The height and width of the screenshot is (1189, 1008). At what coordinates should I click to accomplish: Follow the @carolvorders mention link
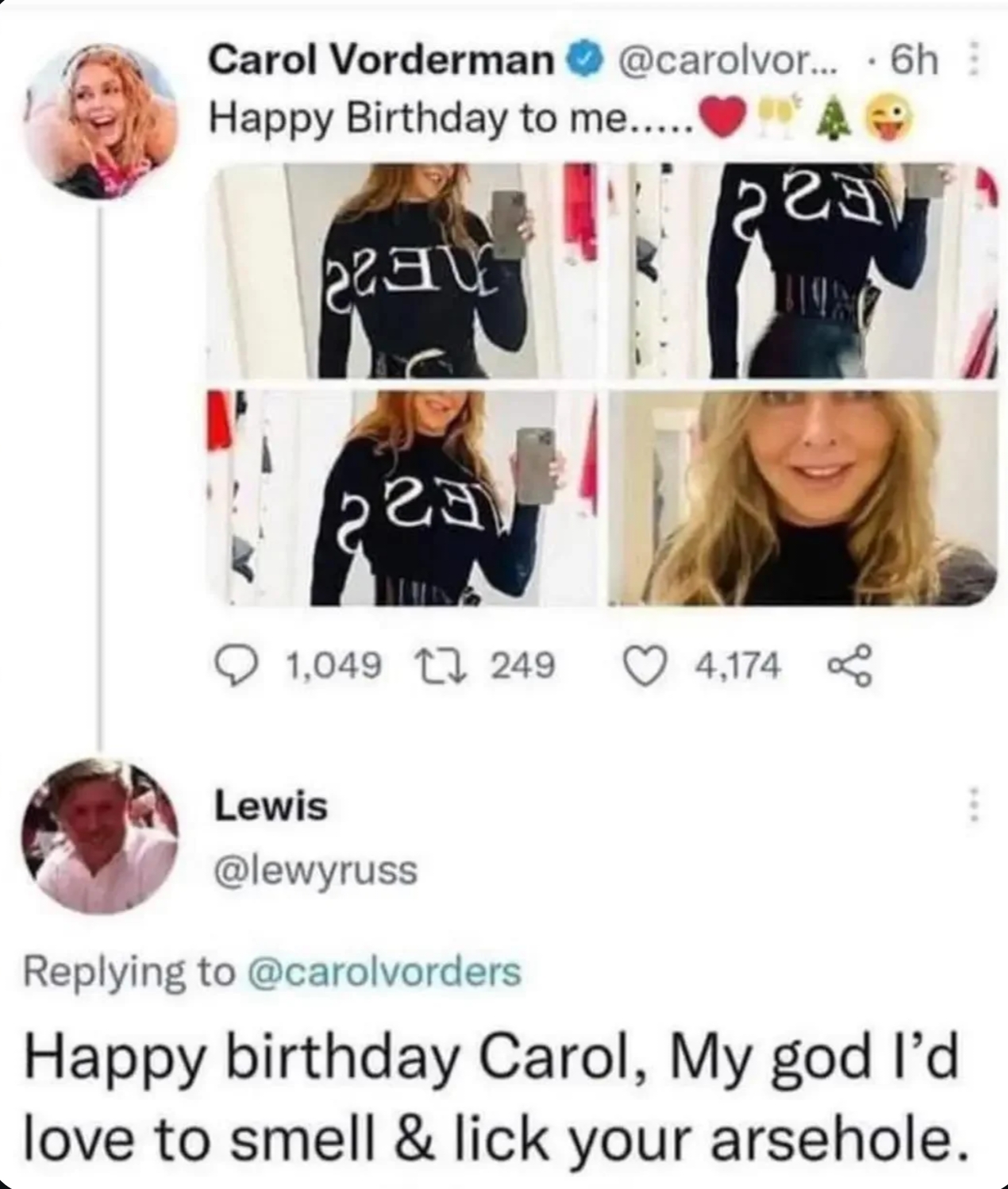coord(385,971)
